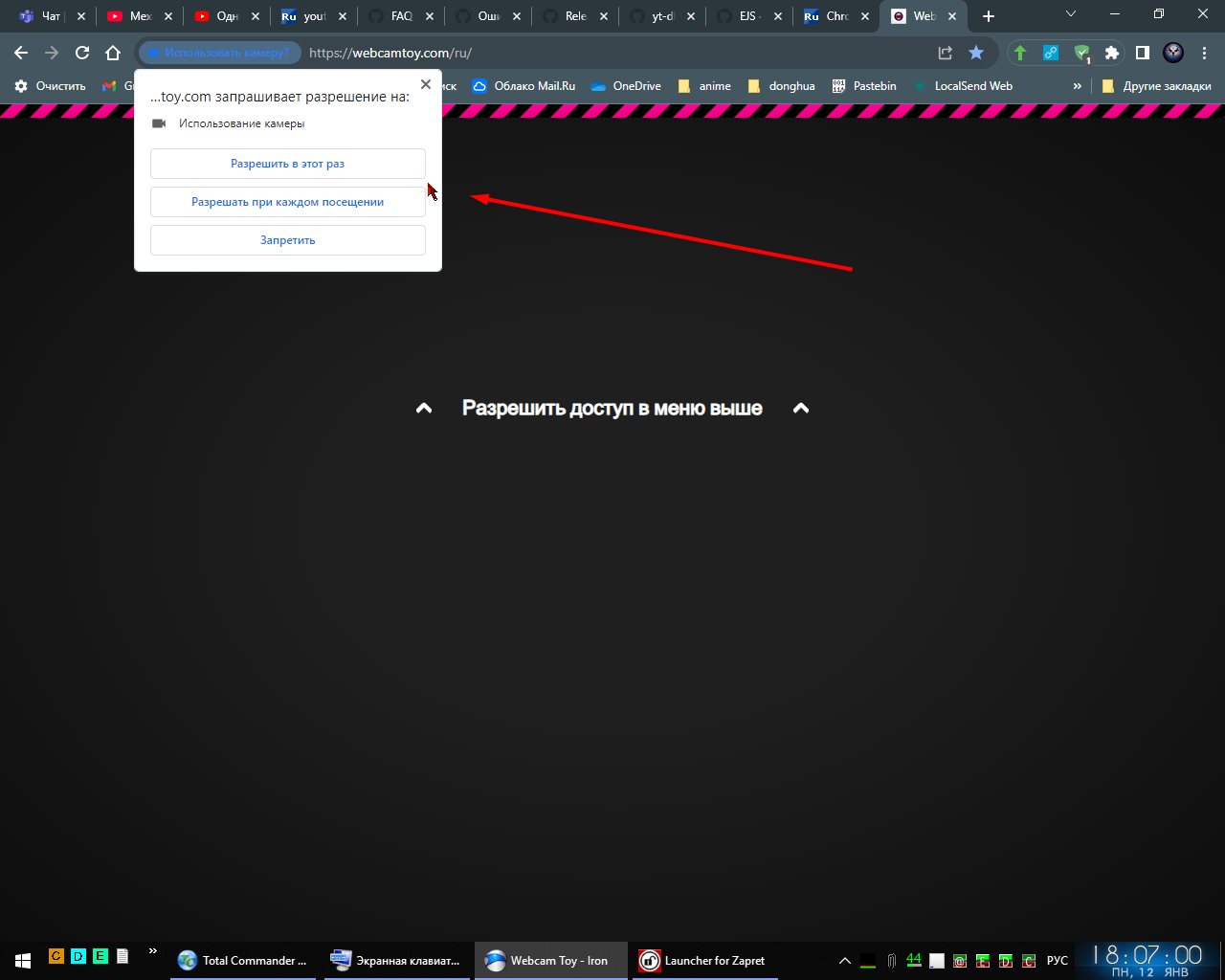Open the extensions puzzle piece icon

[1111, 53]
